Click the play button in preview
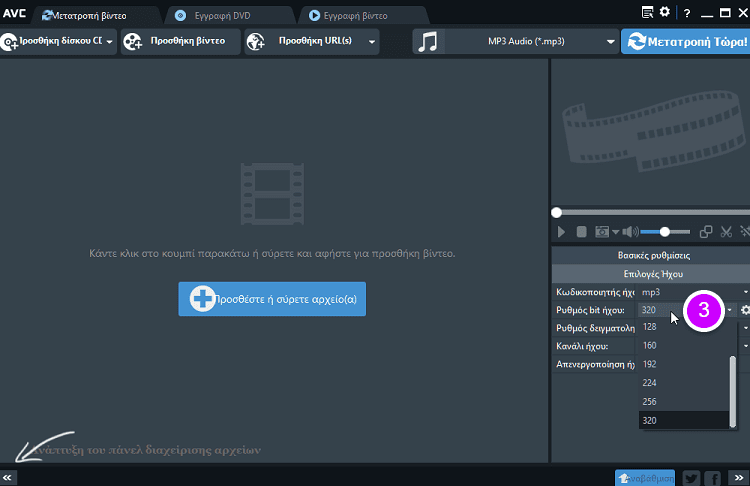 coord(561,232)
